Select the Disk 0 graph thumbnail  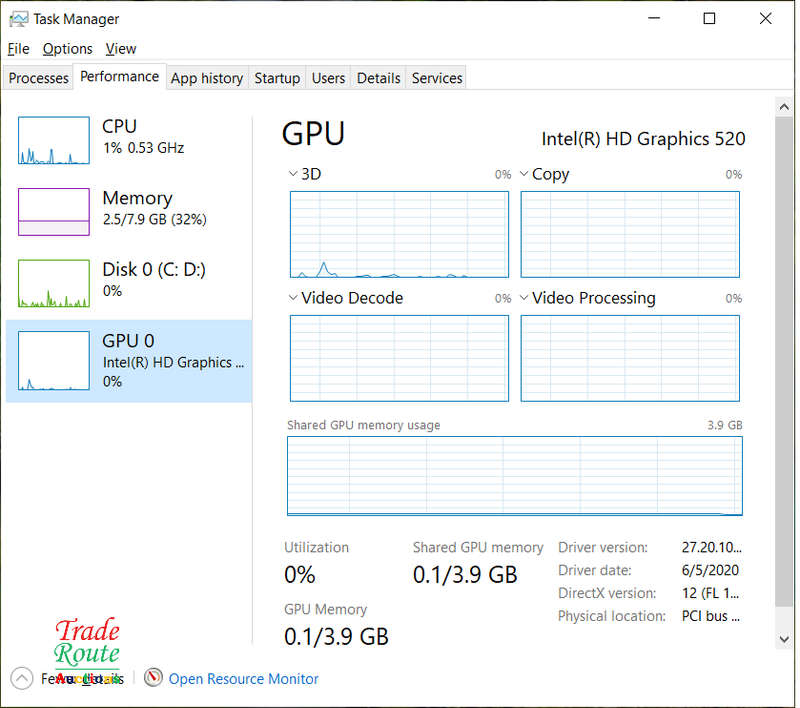coord(54,283)
